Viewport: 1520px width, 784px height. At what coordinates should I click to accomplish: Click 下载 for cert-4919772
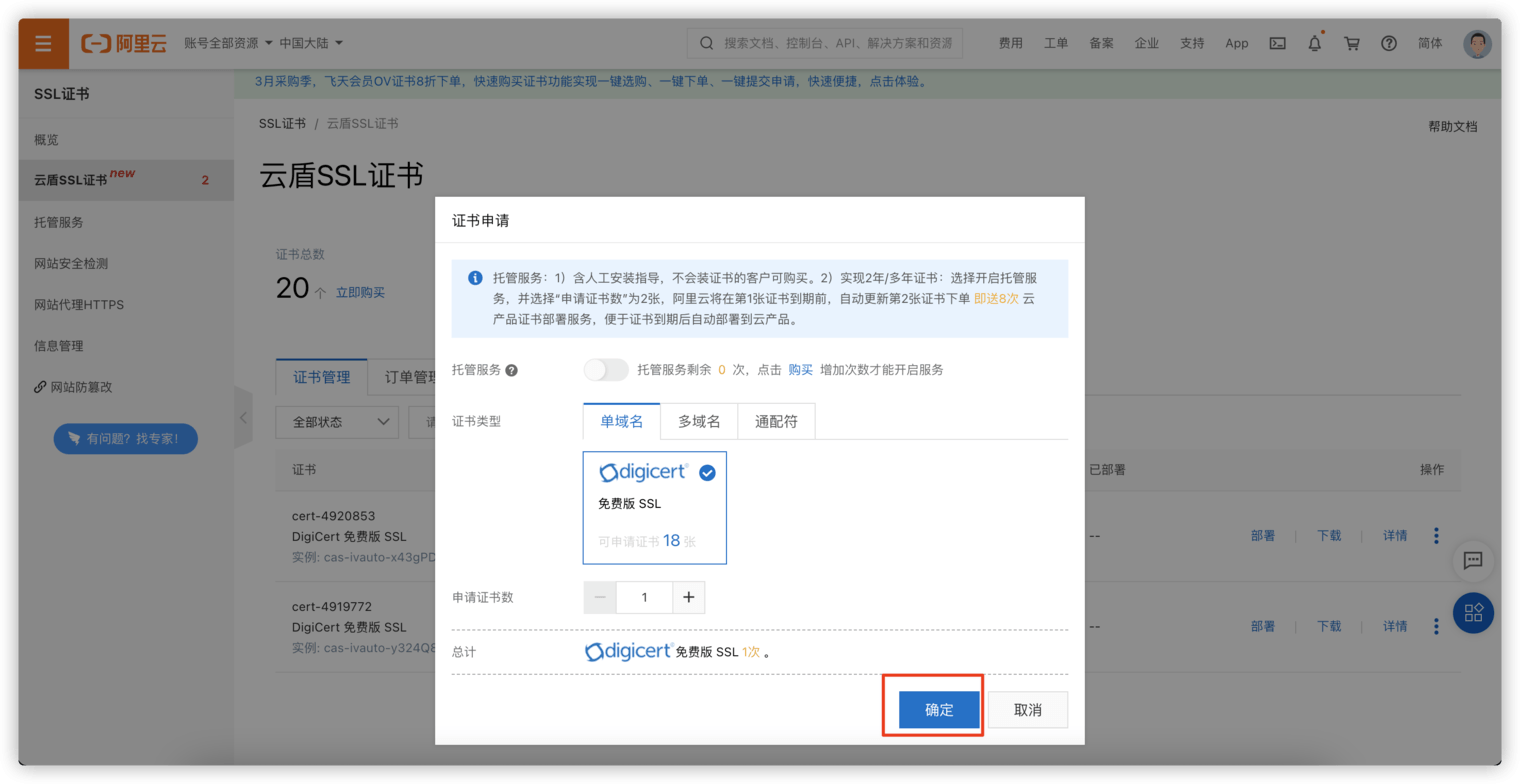point(1329,626)
